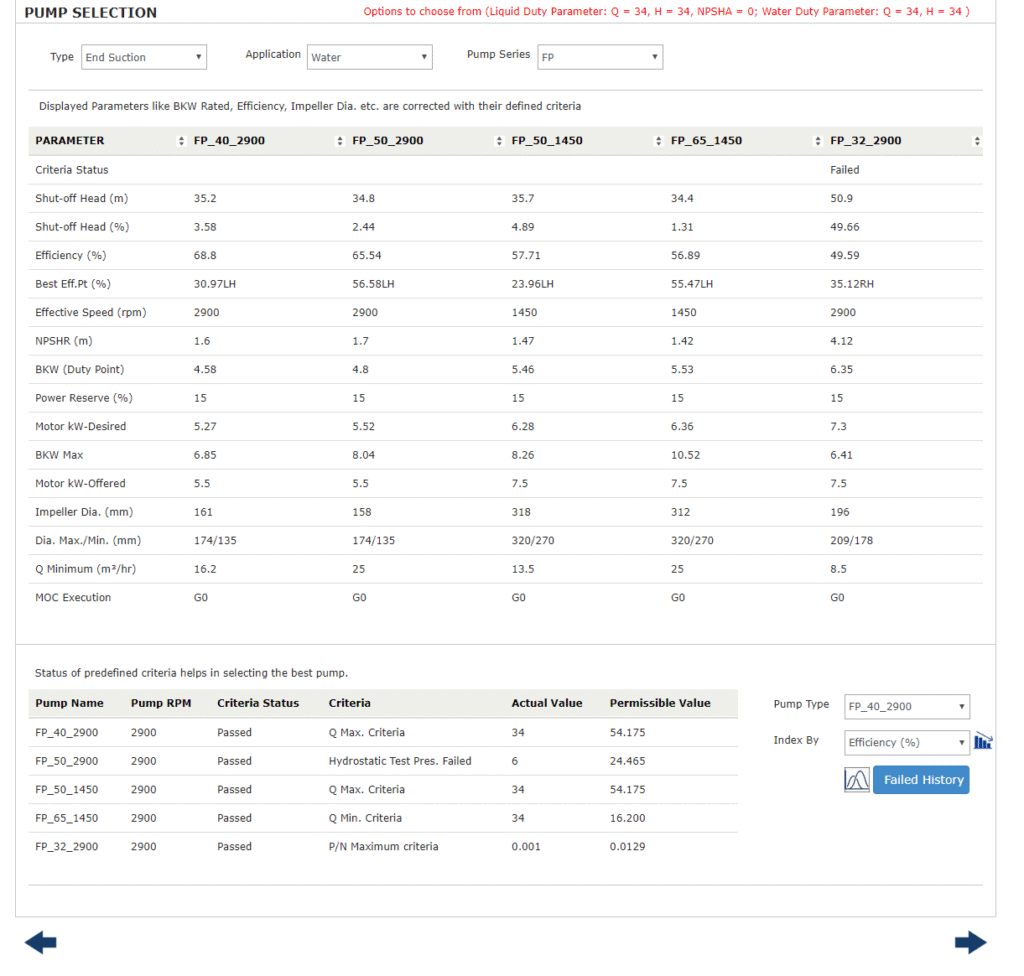1024x976 pixels.
Task: Click the Failed criteria status for FP_32_2900
Action: (x=844, y=170)
